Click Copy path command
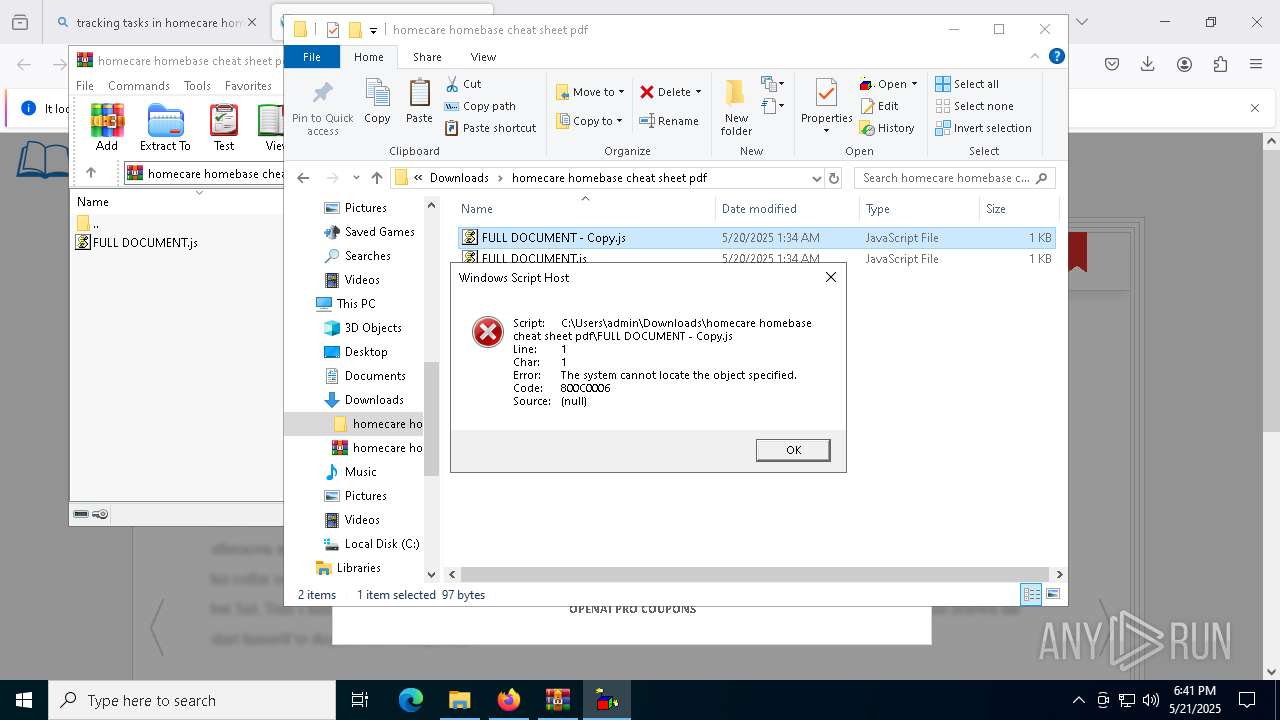The width and height of the screenshot is (1280, 720). [x=480, y=106]
